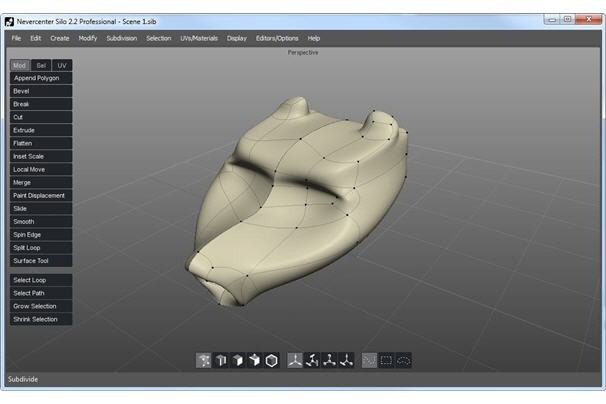Viewport: 606px width, 404px height.
Task: Open the Display menu
Action: (x=237, y=38)
